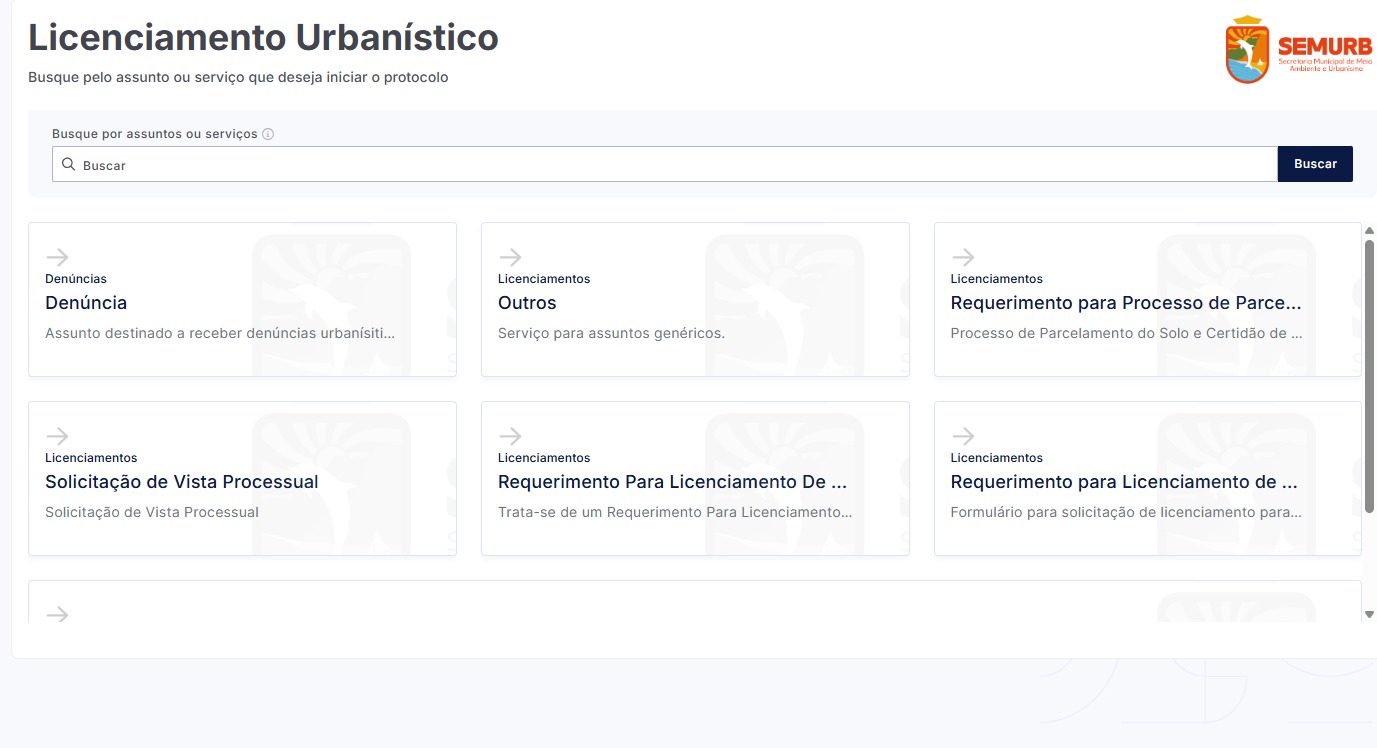The width and height of the screenshot is (1377, 748).
Task: Open the Denúncia service title
Action: 86,303
